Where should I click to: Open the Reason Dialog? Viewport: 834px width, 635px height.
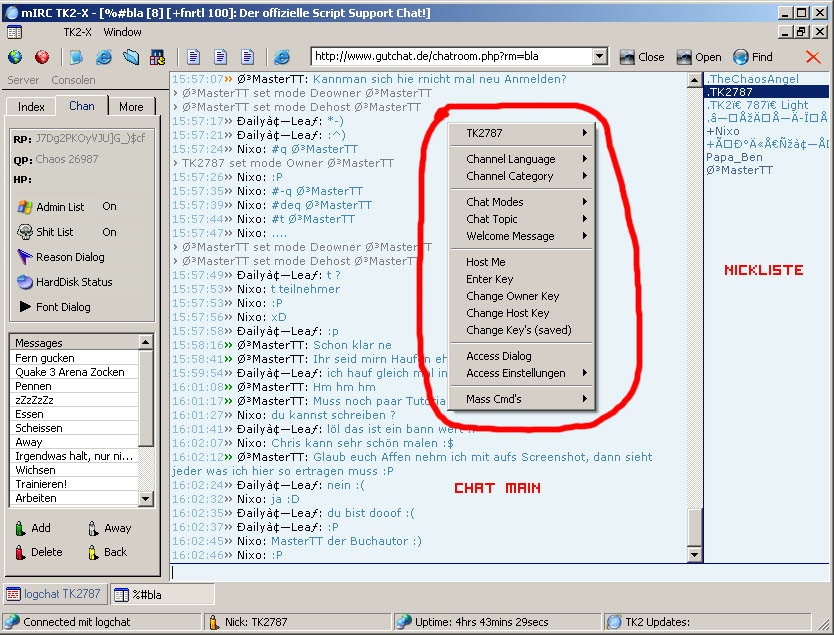tap(70, 257)
